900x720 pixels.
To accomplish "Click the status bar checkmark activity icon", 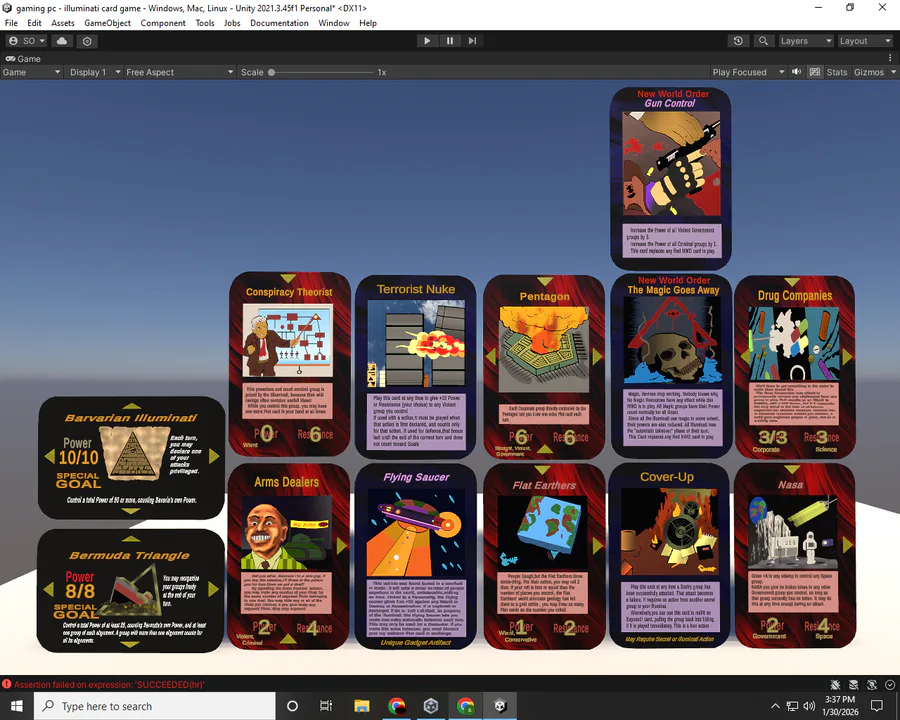I will (x=890, y=684).
